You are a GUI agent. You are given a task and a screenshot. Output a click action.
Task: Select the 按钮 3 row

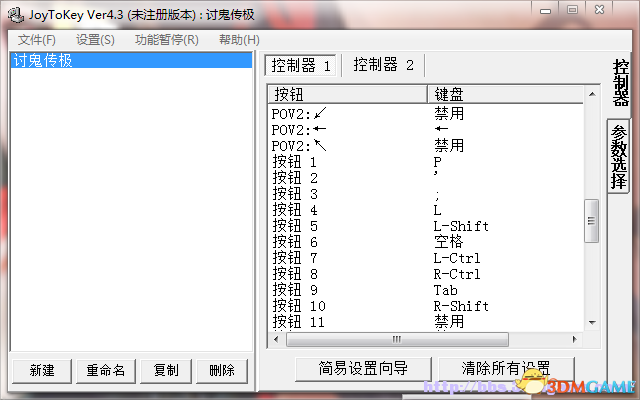tap(427, 193)
